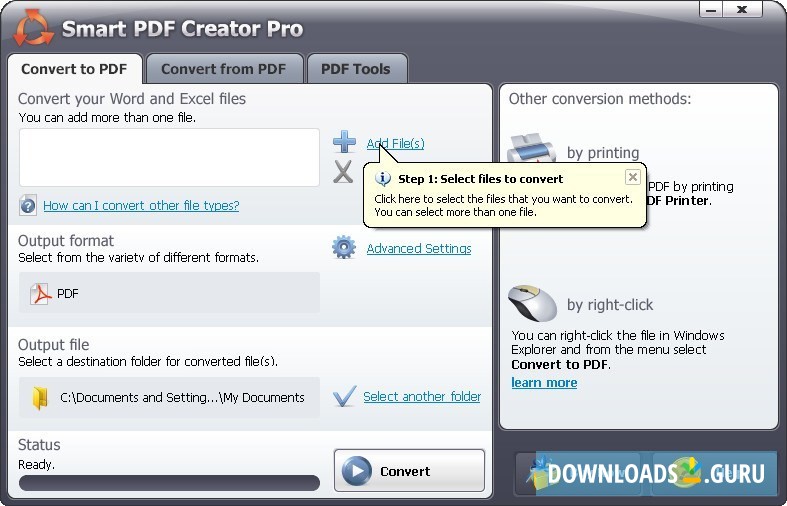Viewport: 787px width, 506px height.
Task: Open How can I convert other file types link
Action: pyautogui.click(x=141, y=205)
